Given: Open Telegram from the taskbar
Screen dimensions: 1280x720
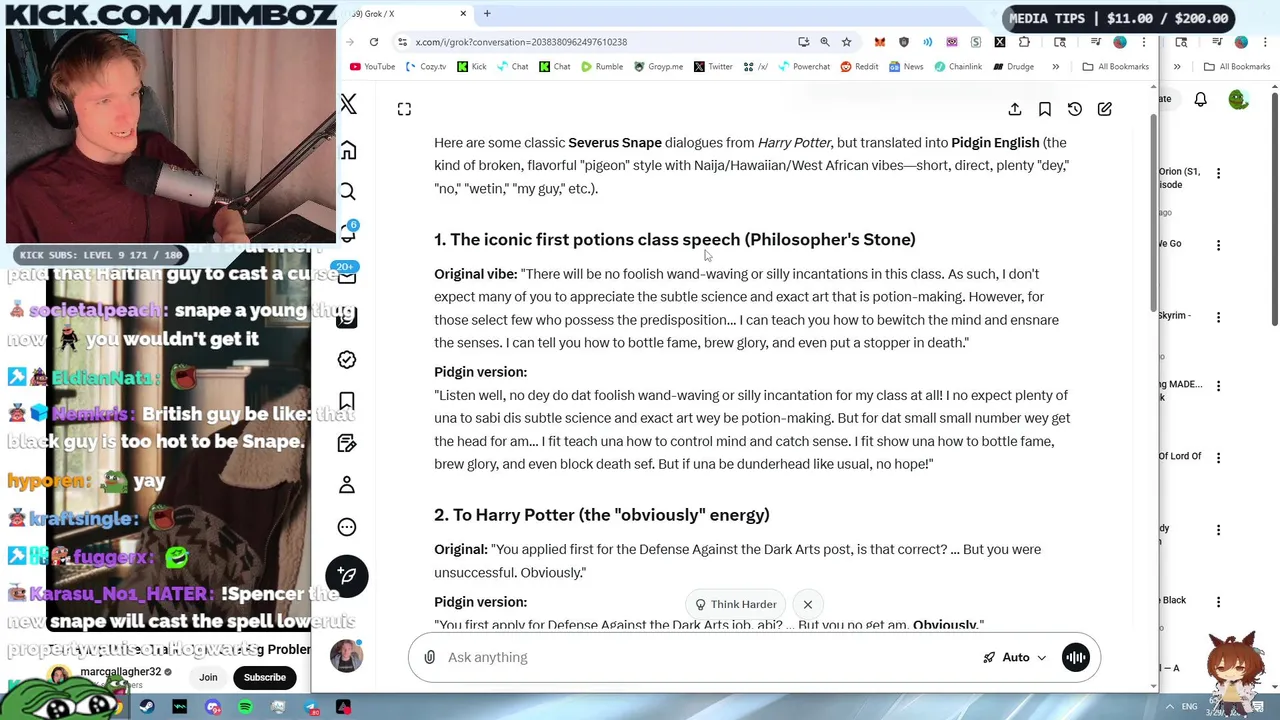Looking at the screenshot, I should pyautogui.click(x=311, y=708).
